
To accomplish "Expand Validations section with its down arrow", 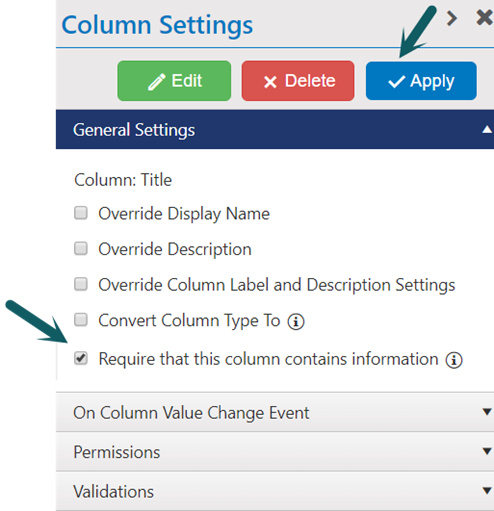I will pos(487,491).
